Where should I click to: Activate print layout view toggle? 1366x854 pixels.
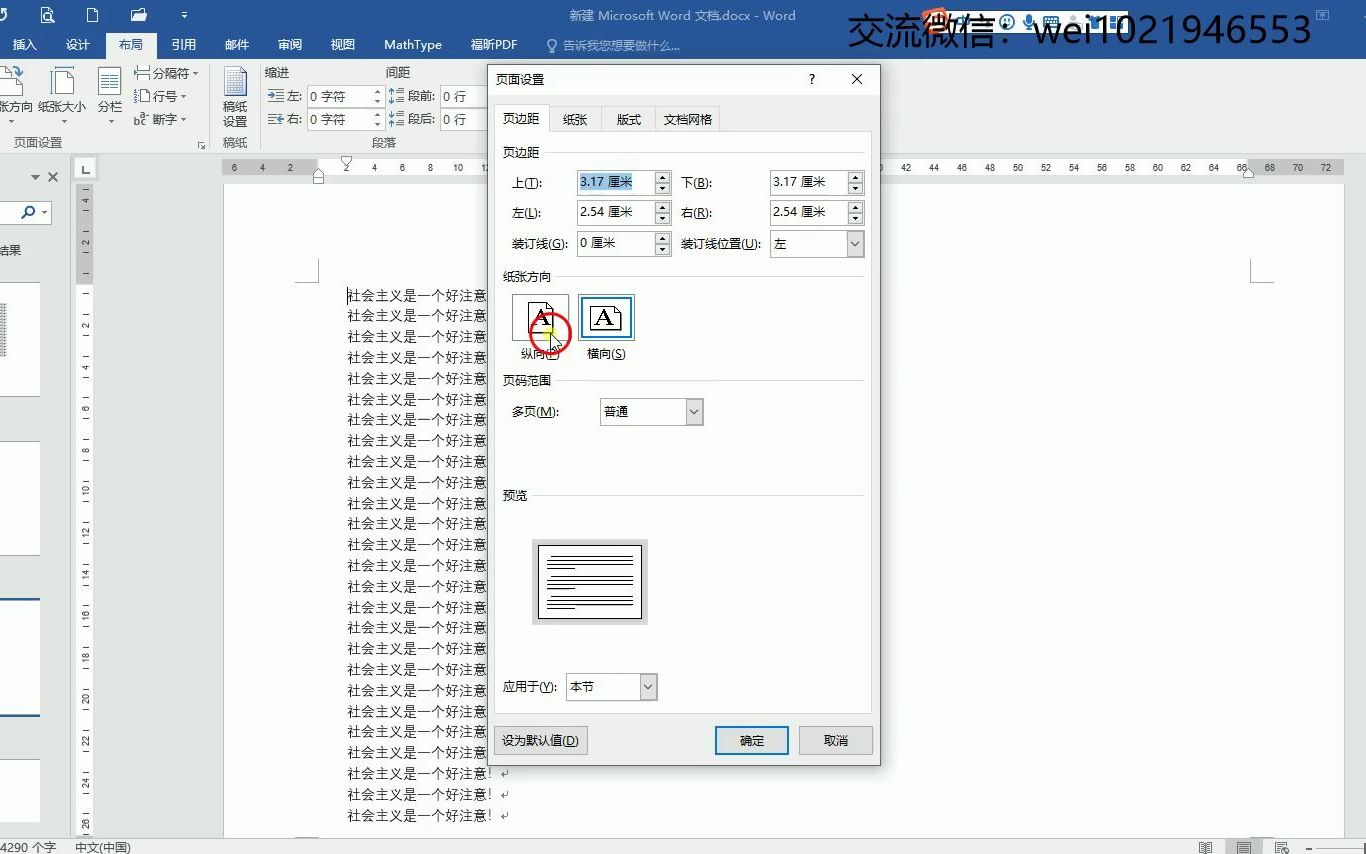pos(1243,846)
